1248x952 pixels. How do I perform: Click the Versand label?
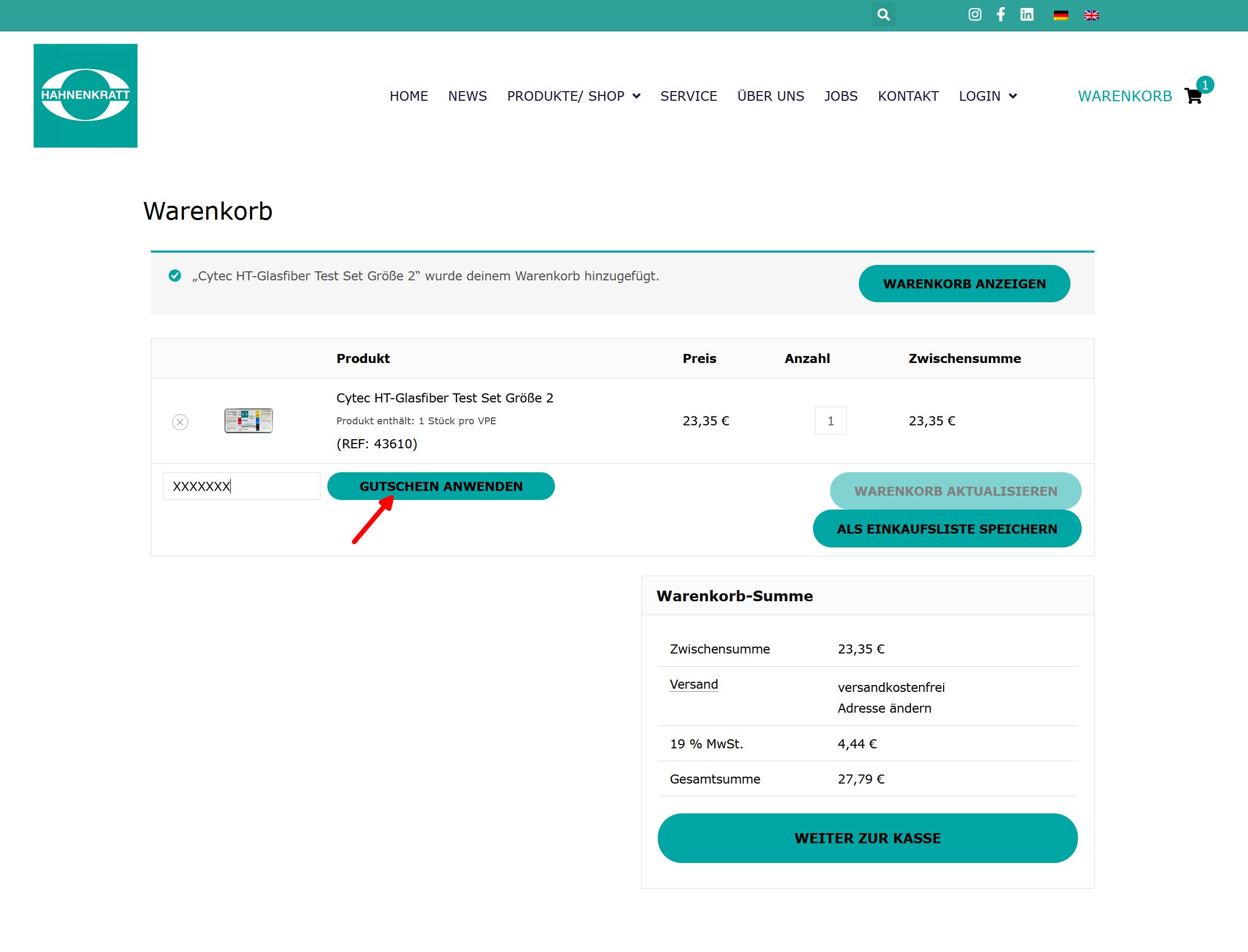coord(694,684)
